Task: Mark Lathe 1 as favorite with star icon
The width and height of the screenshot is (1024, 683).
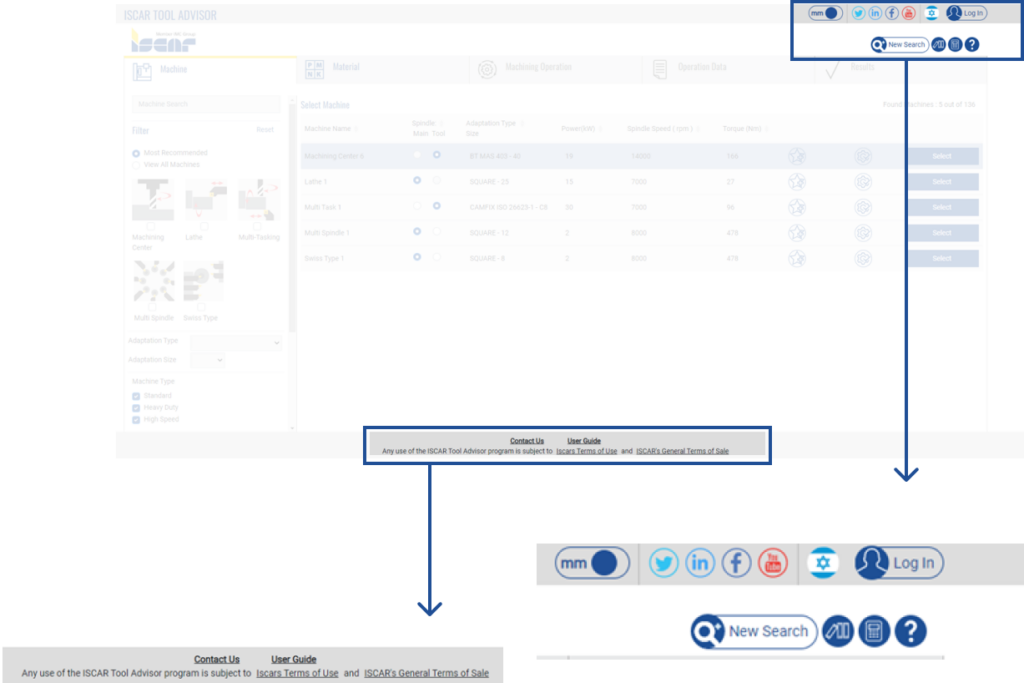Action: coord(797,182)
